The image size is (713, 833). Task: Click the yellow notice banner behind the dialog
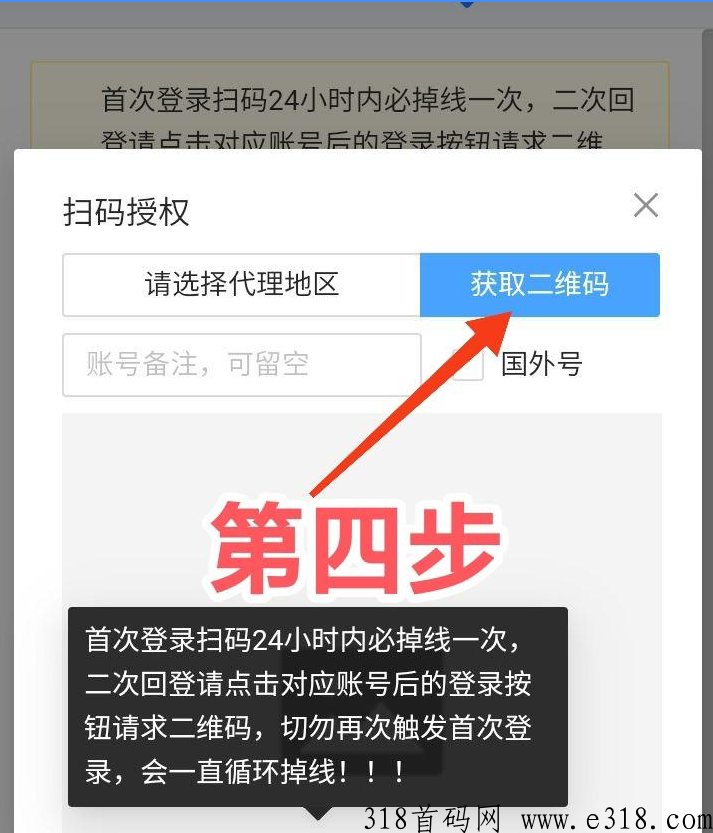(x=350, y=105)
